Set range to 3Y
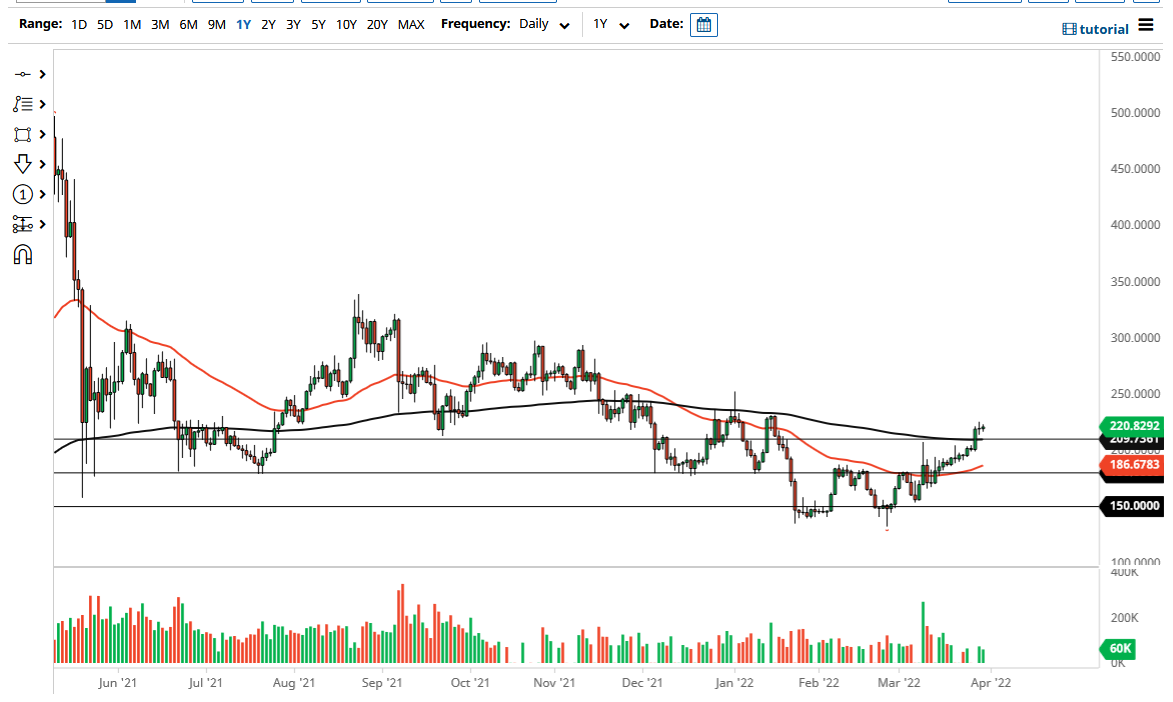The height and width of the screenshot is (702, 1173). 293,25
